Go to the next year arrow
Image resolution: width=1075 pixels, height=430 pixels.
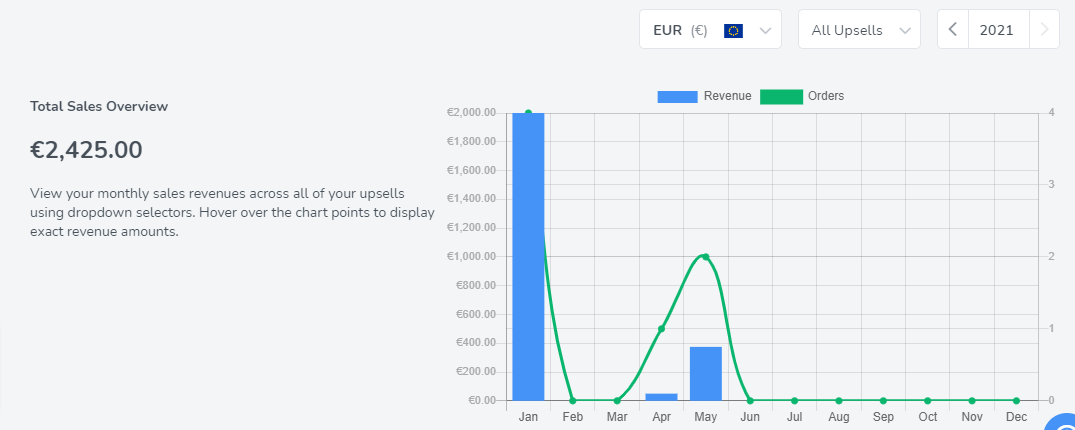1044,29
